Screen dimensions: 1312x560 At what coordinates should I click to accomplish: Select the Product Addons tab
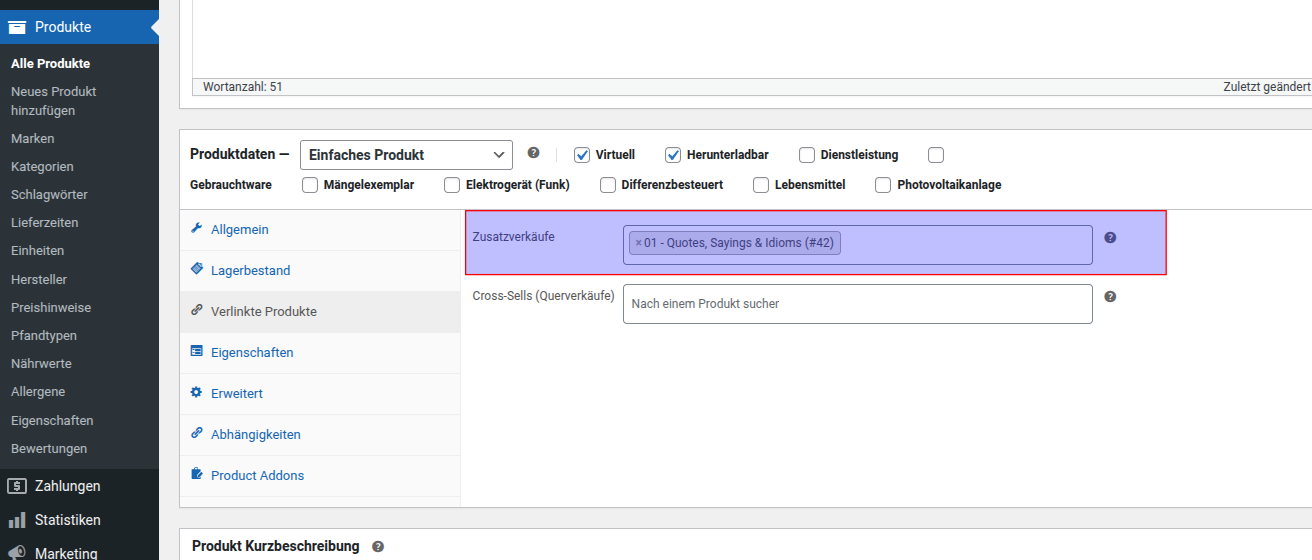[257, 476]
